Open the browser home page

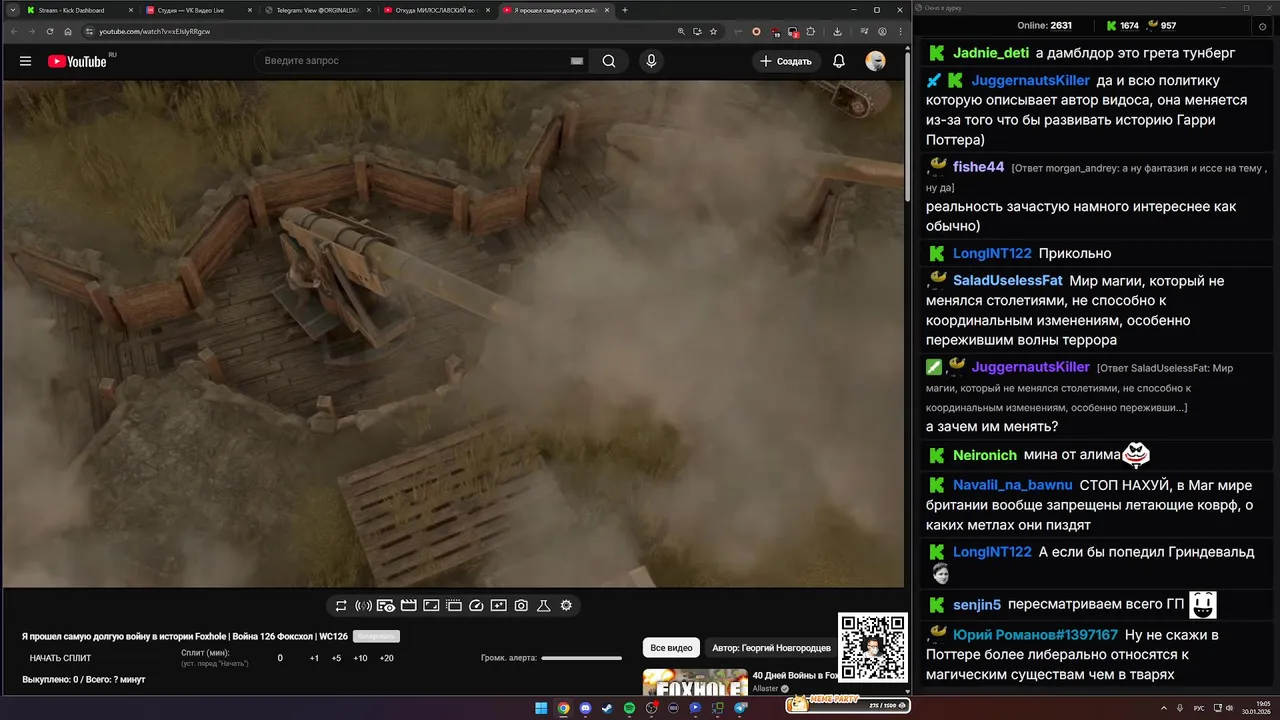pos(69,31)
